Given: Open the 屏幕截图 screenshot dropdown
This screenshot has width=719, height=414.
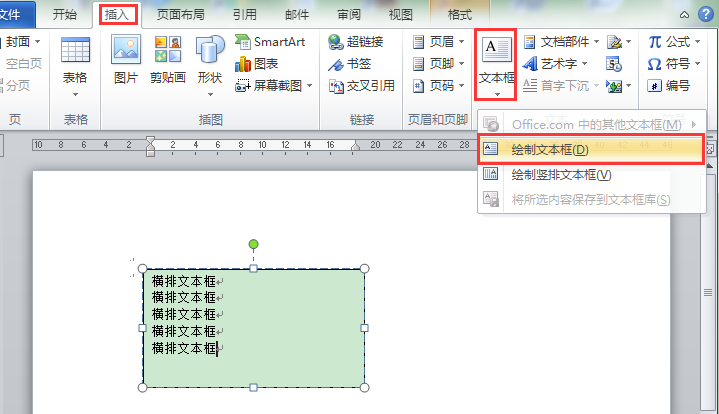Looking at the screenshot, I should point(274,85).
